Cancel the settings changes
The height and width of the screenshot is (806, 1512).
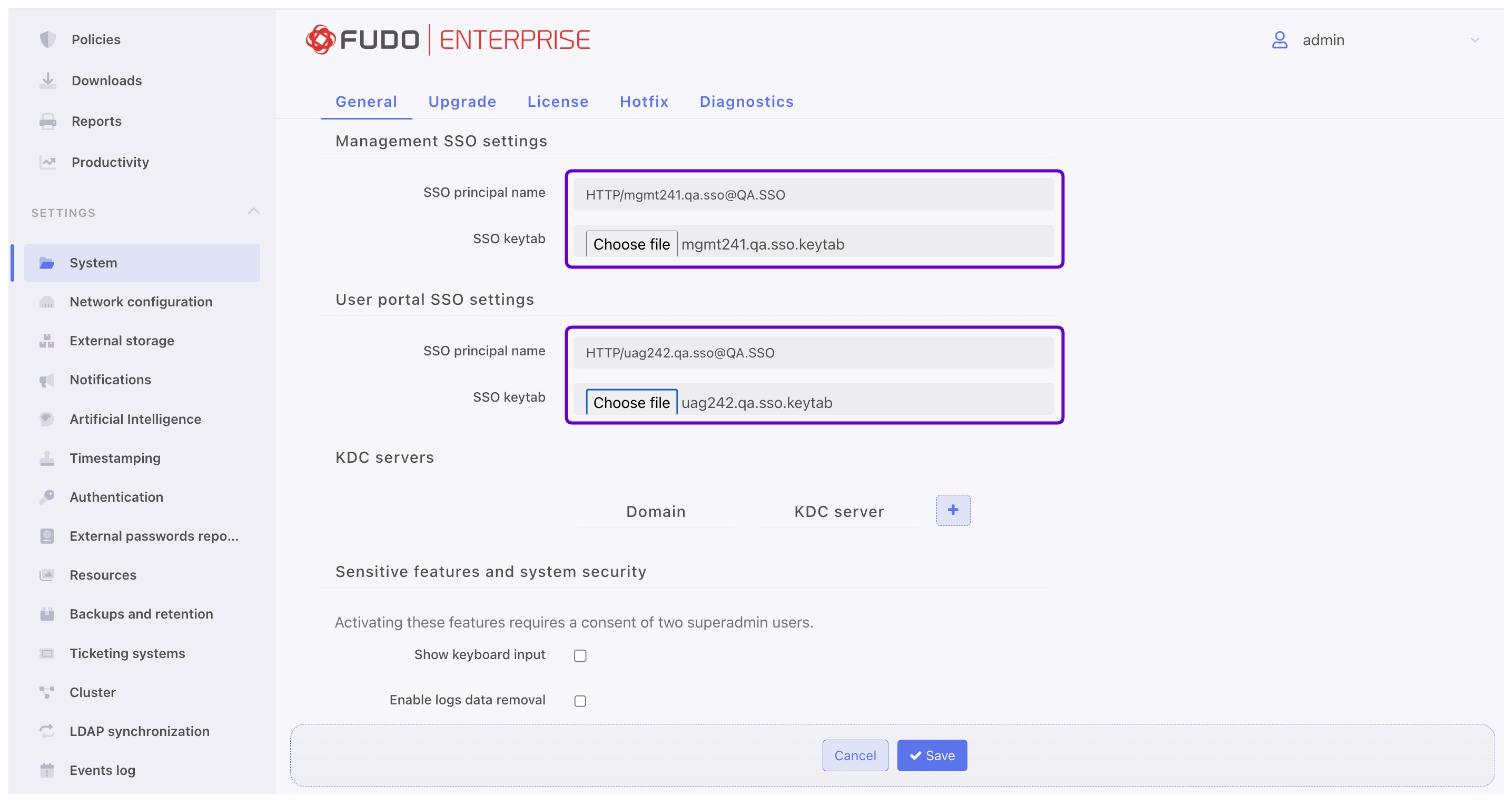click(x=855, y=755)
